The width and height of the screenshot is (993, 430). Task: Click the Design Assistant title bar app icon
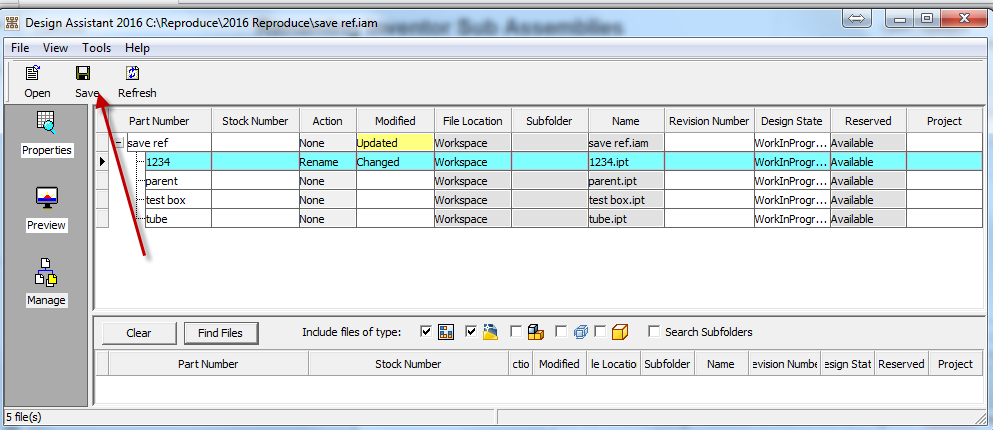(11, 23)
